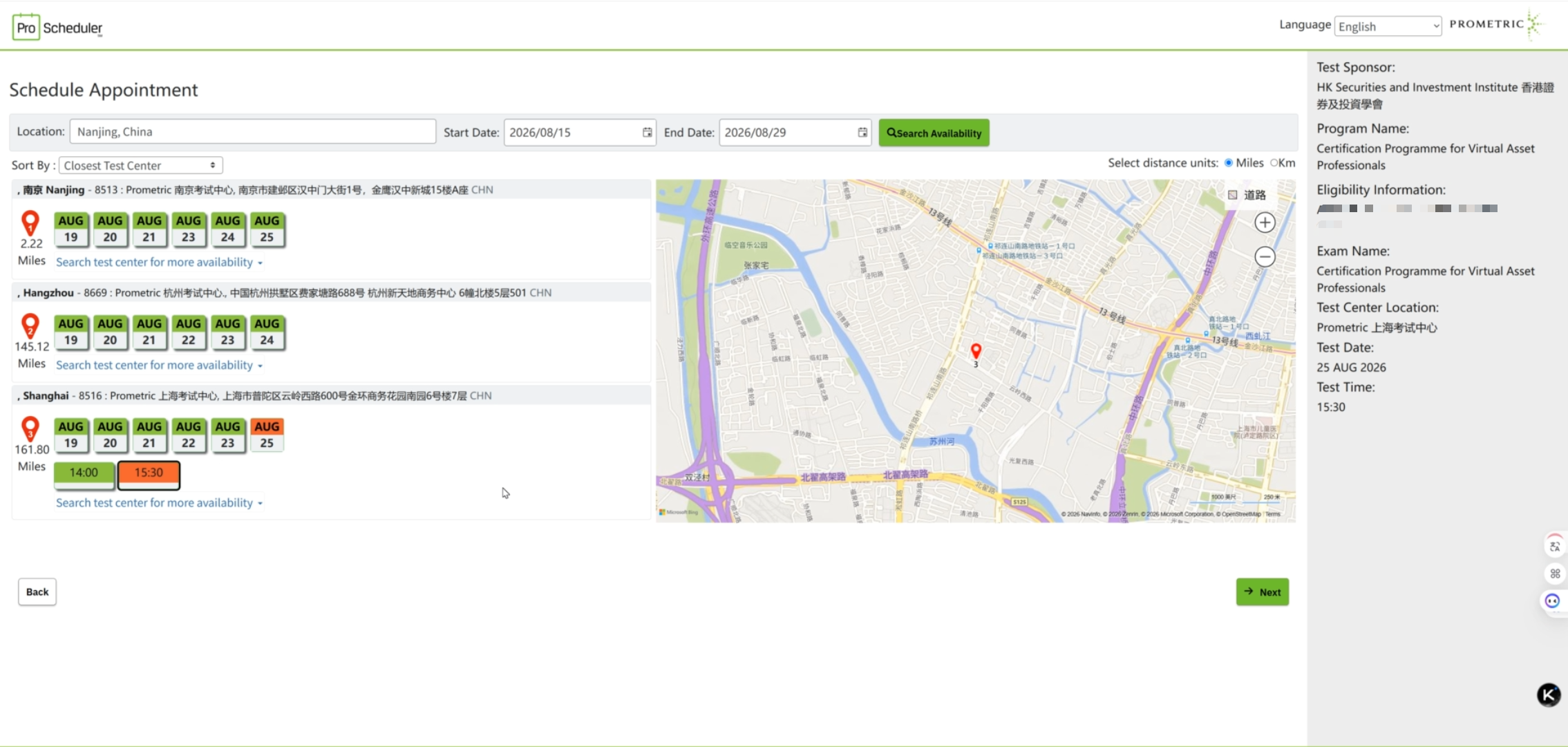The width and height of the screenshot is (1568, 747).
Task: Click the End Date input field
Action: point(795,132)
